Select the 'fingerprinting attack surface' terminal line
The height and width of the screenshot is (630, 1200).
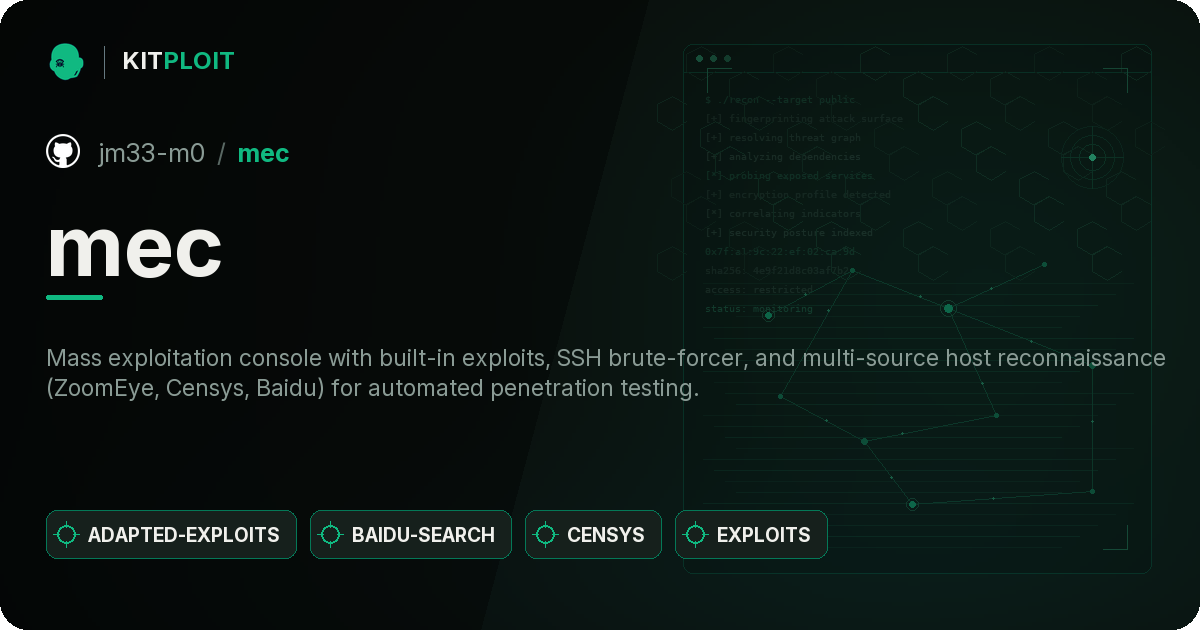coord(804,119)
